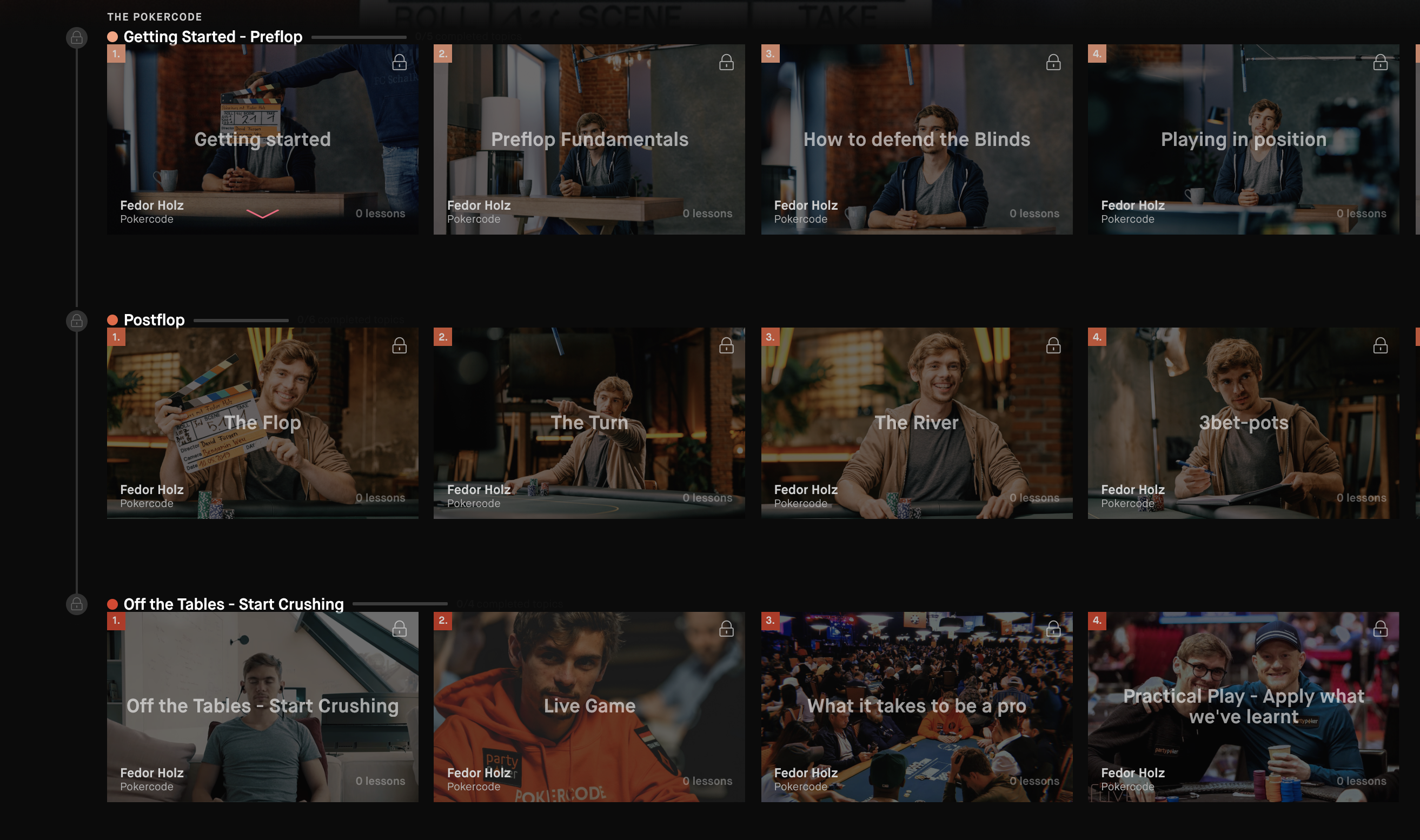Open How to defend the Blinds topic
Viewport: 1420px width, 840px height.
(916, 139)
